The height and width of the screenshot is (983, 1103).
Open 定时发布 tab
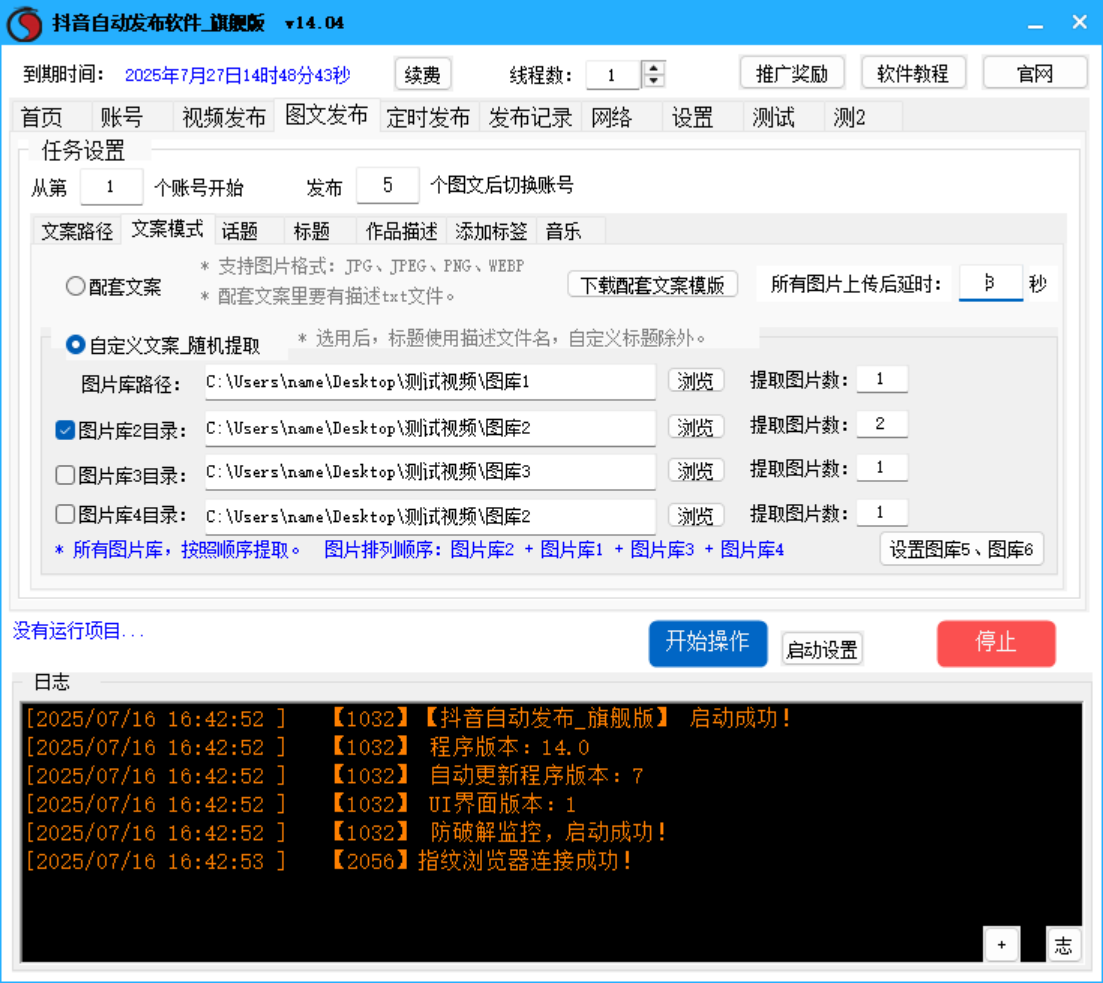pyautogui.click(x=428, y=118)
